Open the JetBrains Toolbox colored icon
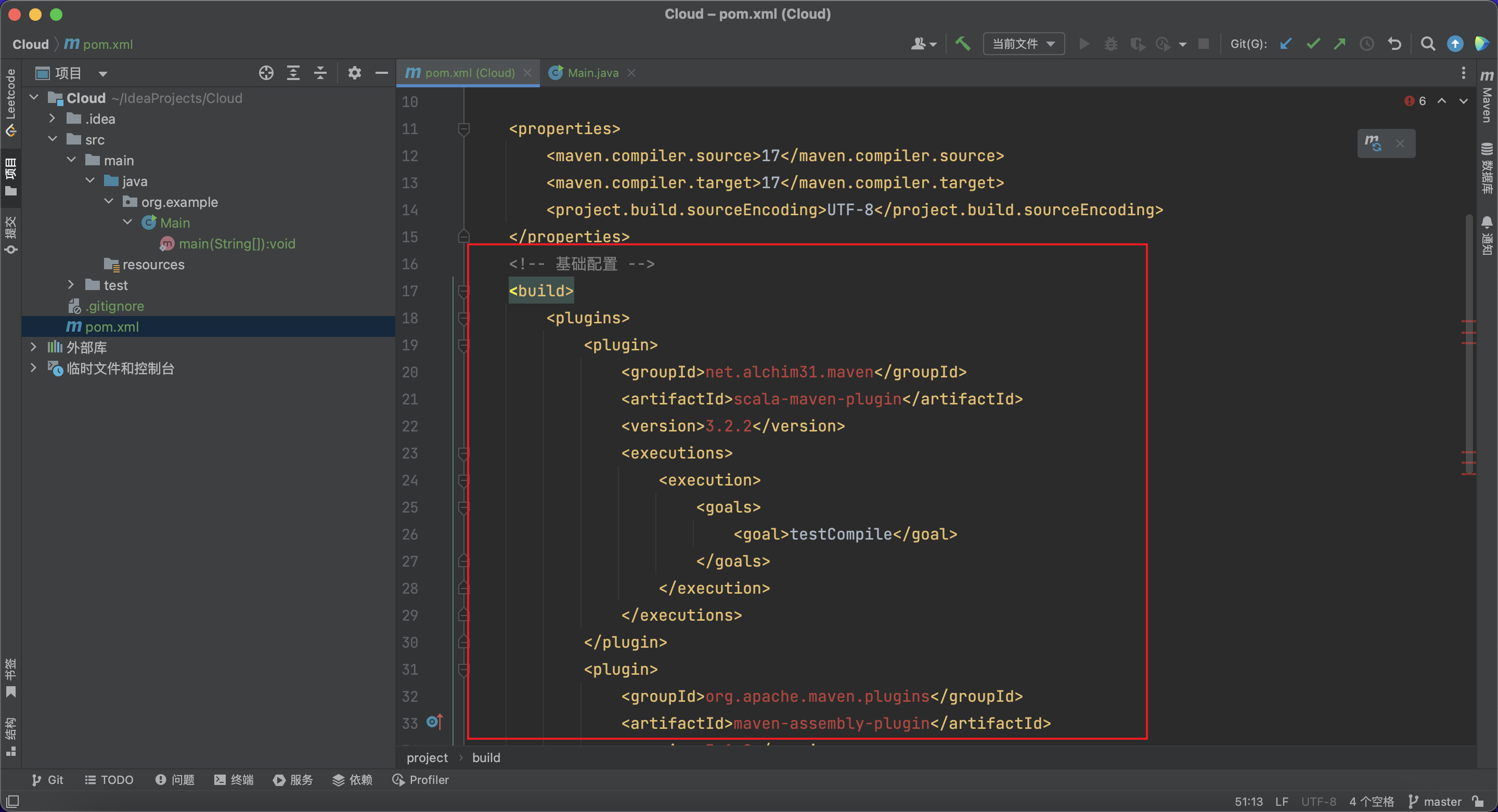Viewport: 1498px width, 812px height. click(1482, 44)
